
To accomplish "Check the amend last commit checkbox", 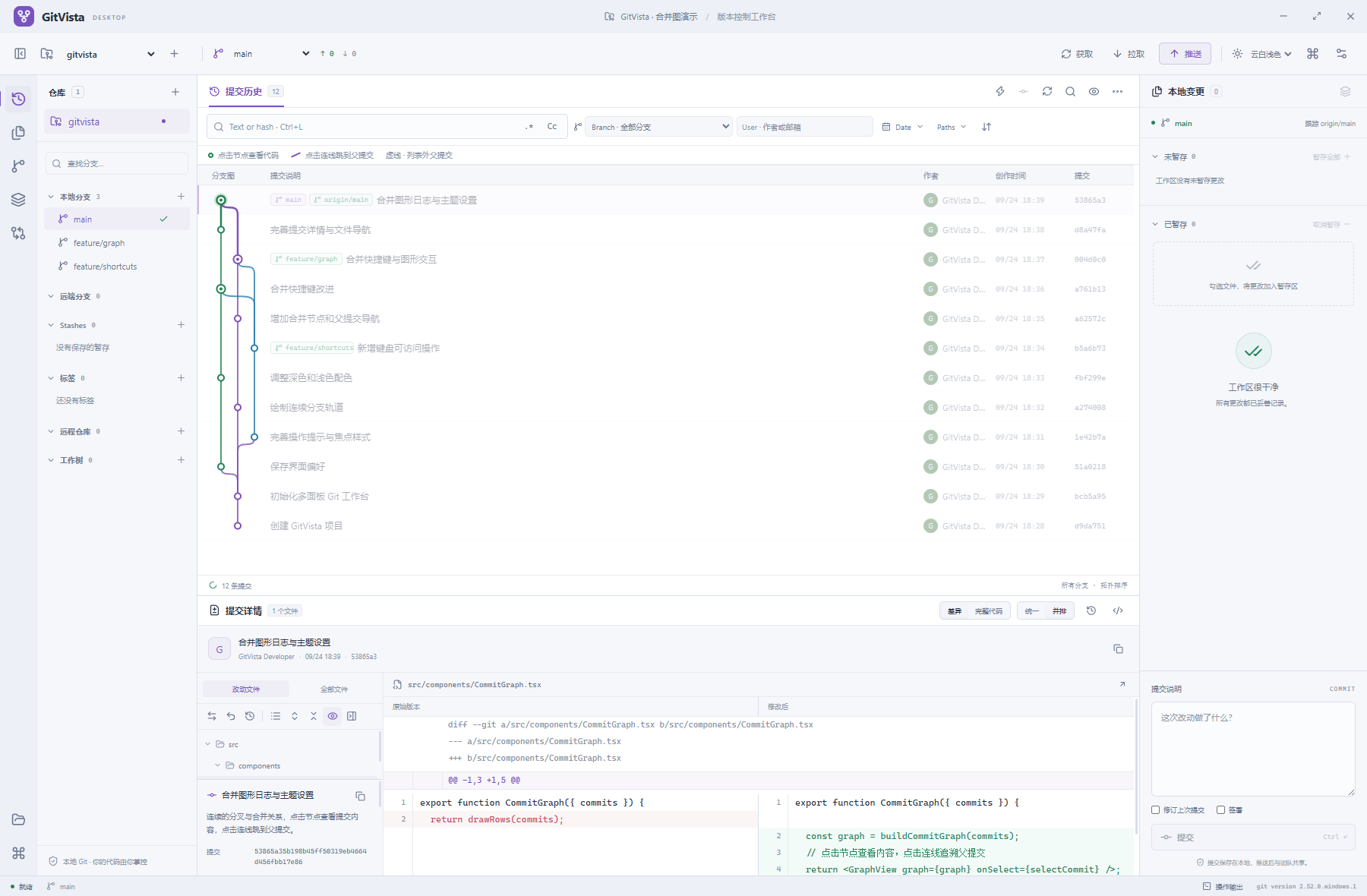I will coord(1156,810).
